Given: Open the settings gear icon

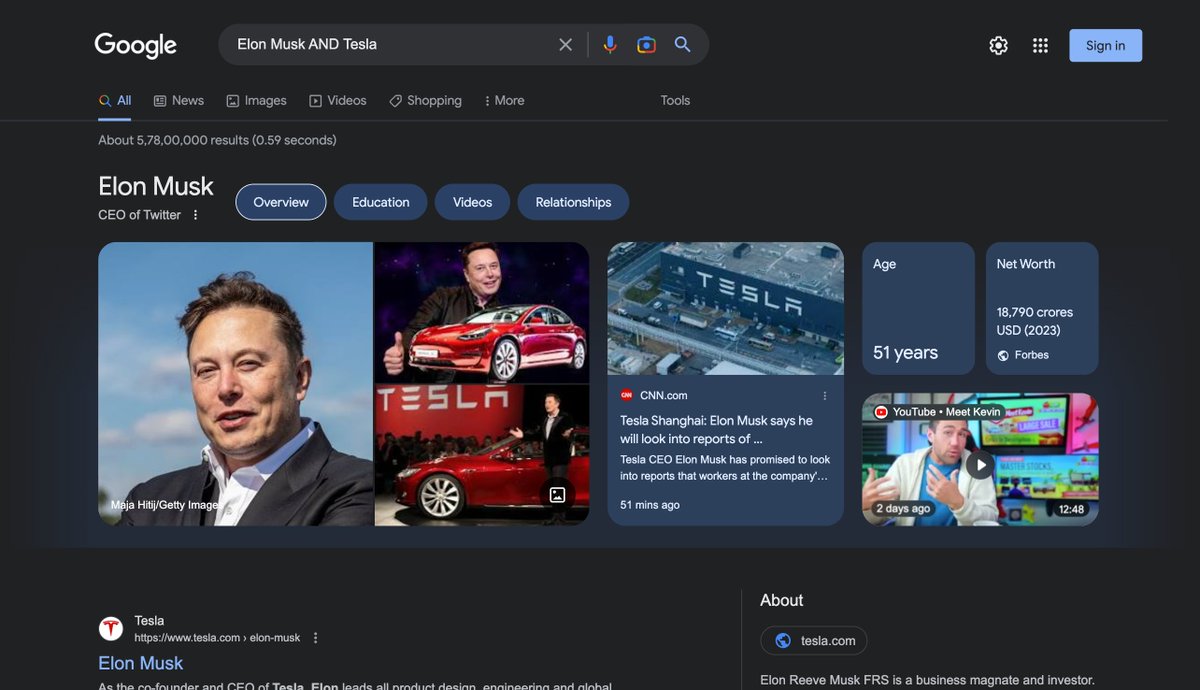Looking at the screenshot, I should 998,45.
